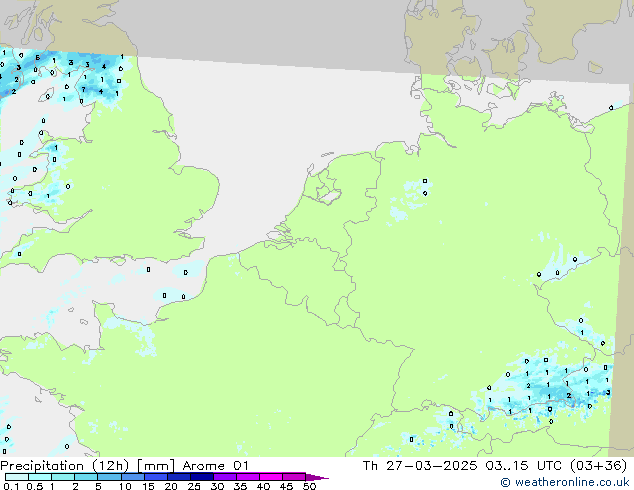The image size is (634, 490).
Task: Click the '0.1' legend scale label
Action: click(11, 486)
